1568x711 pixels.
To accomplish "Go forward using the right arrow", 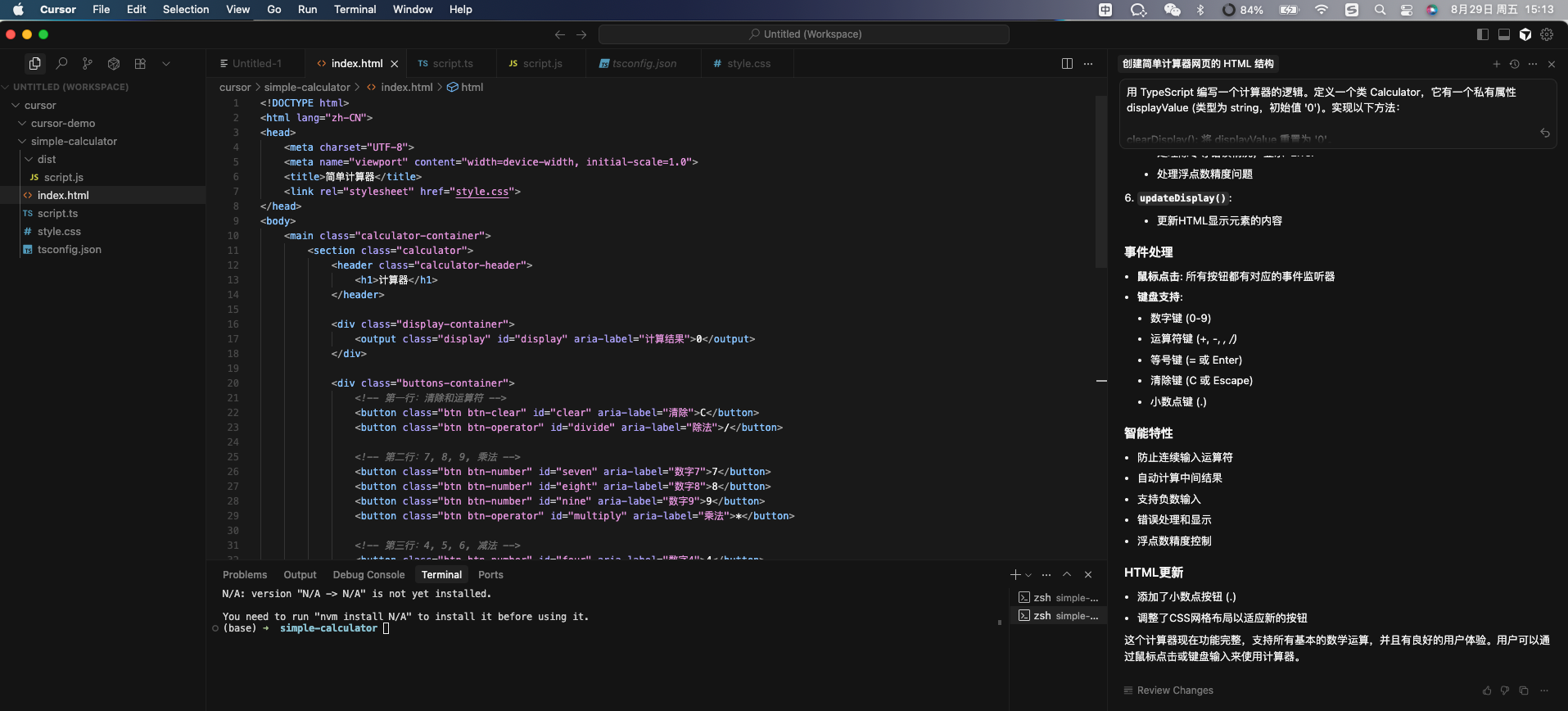I will [581, 34].
